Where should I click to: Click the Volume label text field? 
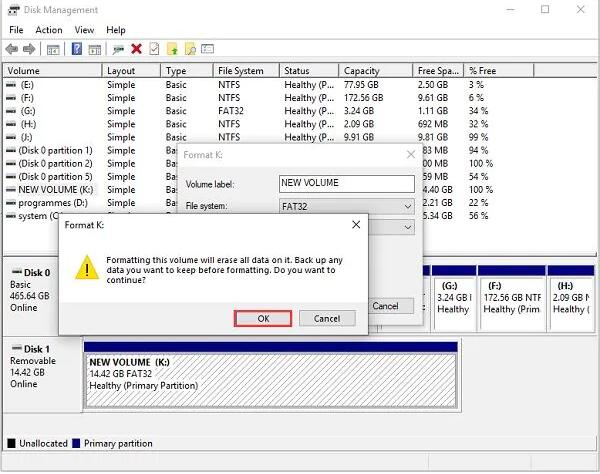click(346, 184)
